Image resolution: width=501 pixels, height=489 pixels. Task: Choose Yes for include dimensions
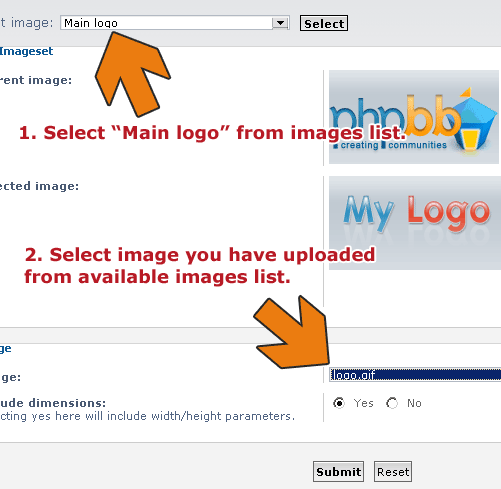point(339,403)
